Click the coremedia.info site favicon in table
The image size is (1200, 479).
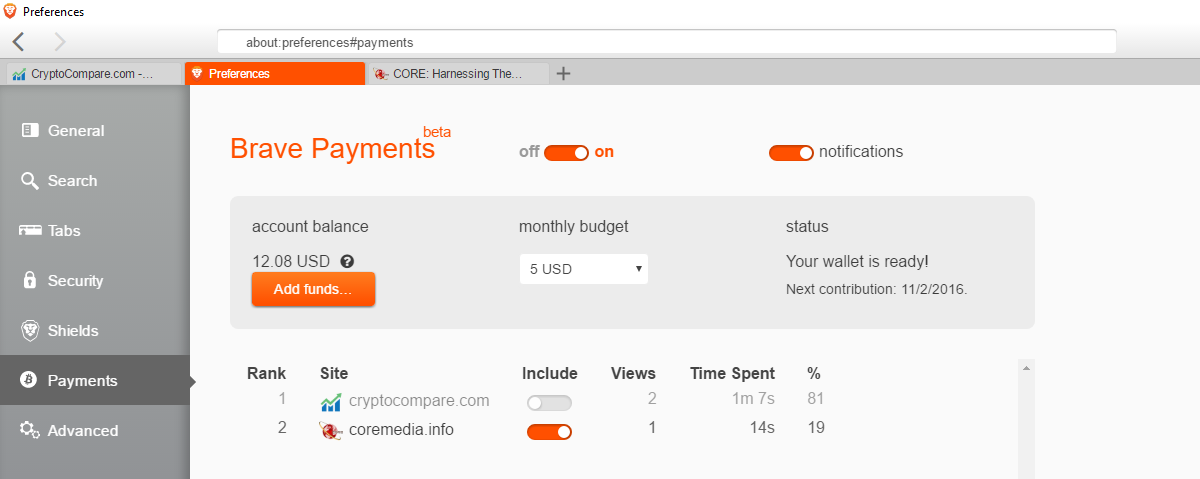331,430
